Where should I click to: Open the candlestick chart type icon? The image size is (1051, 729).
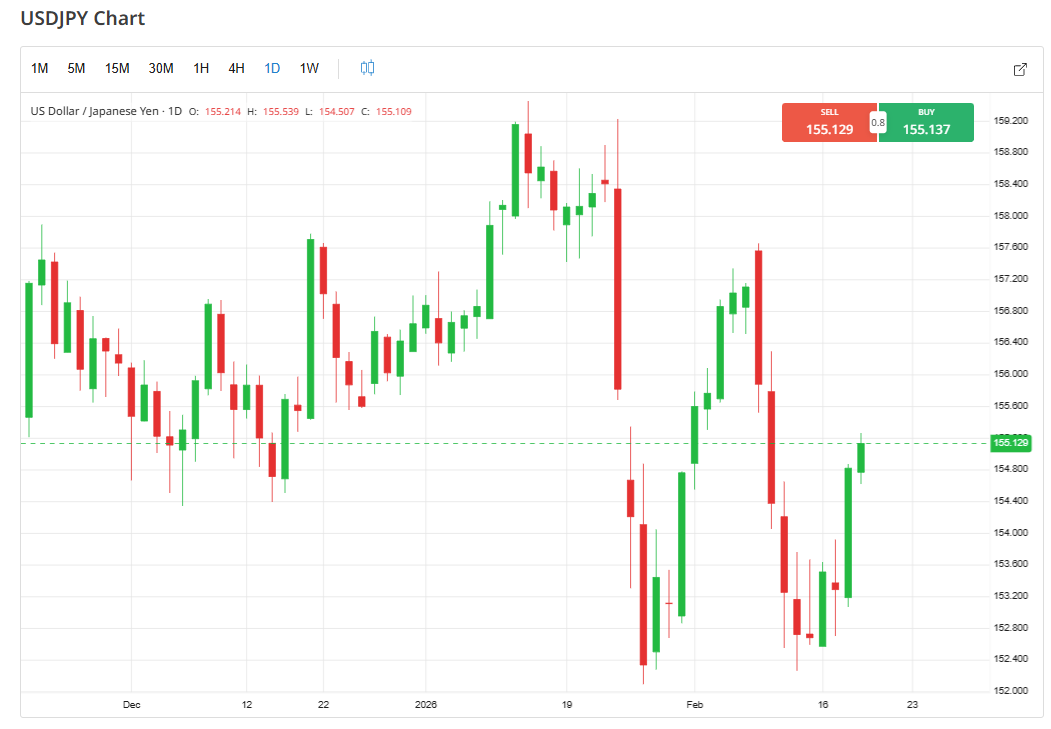368,68
